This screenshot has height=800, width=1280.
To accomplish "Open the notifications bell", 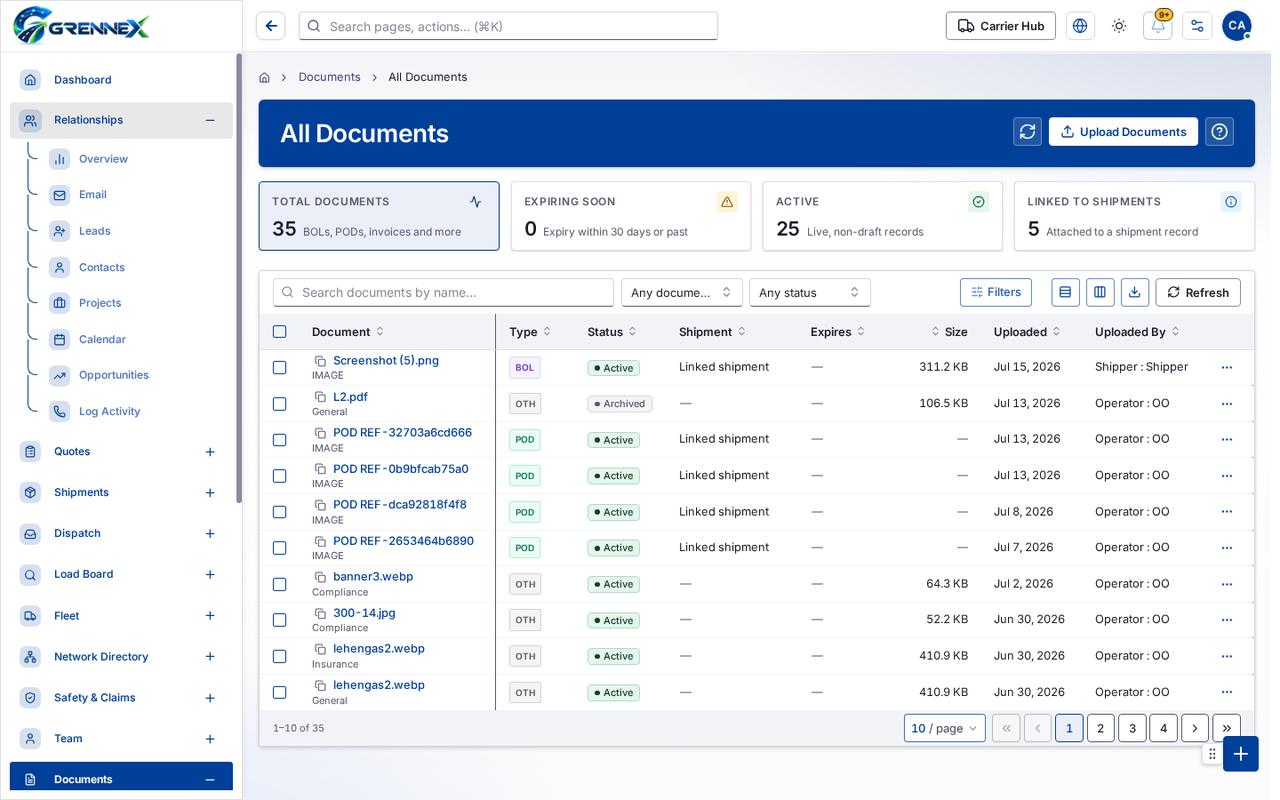I will click(x=1158, y=26).
